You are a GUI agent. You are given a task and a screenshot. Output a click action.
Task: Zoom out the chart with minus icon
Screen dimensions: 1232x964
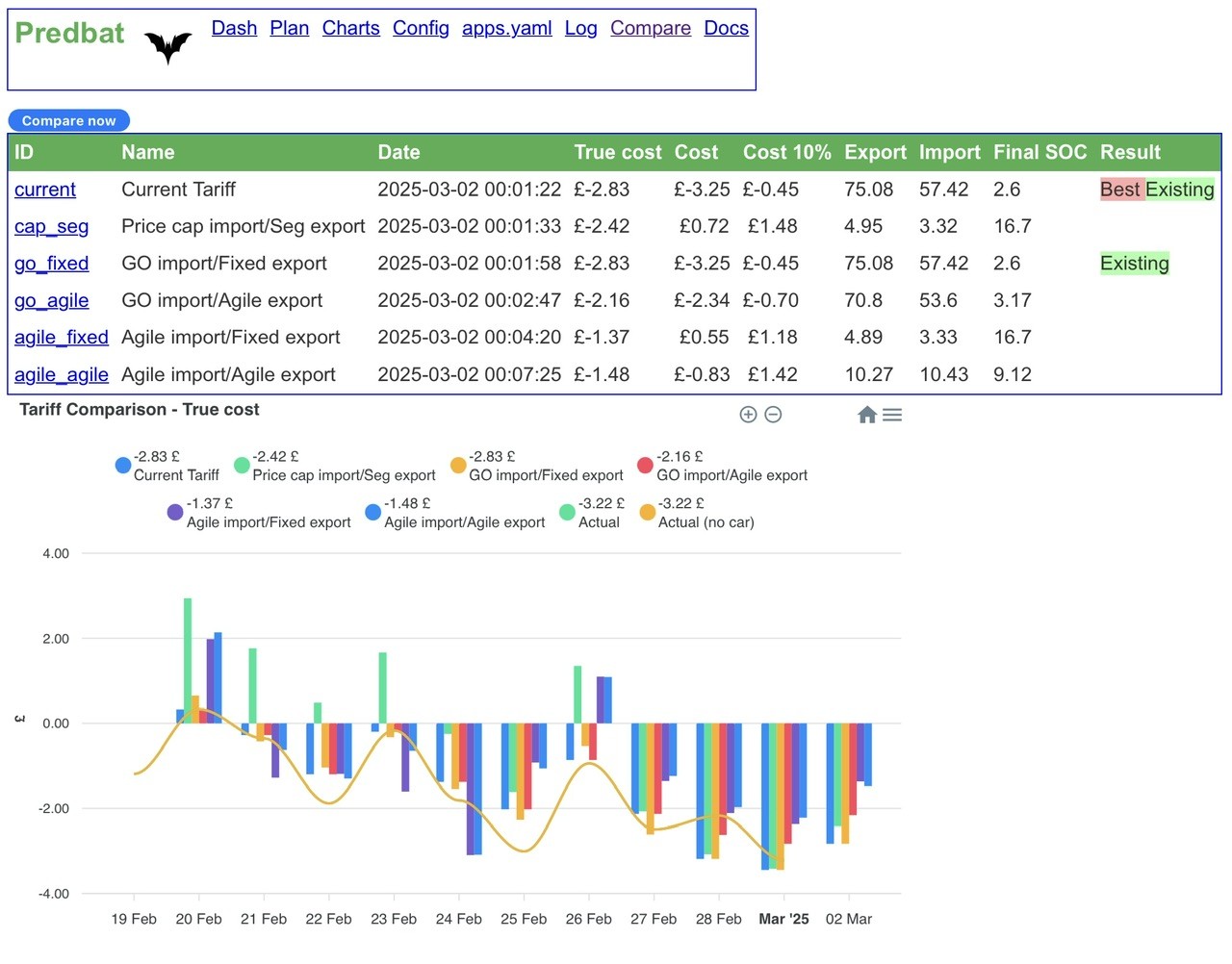point(773,415)
